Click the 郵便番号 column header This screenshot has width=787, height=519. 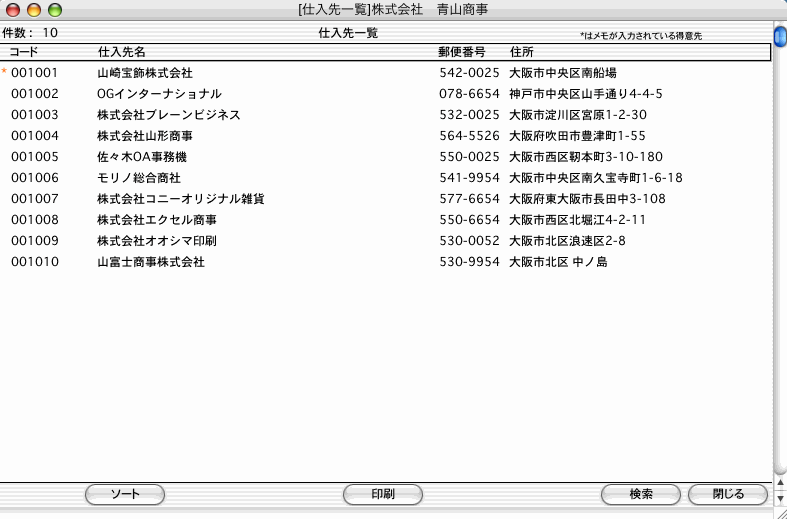coord(462,51)
